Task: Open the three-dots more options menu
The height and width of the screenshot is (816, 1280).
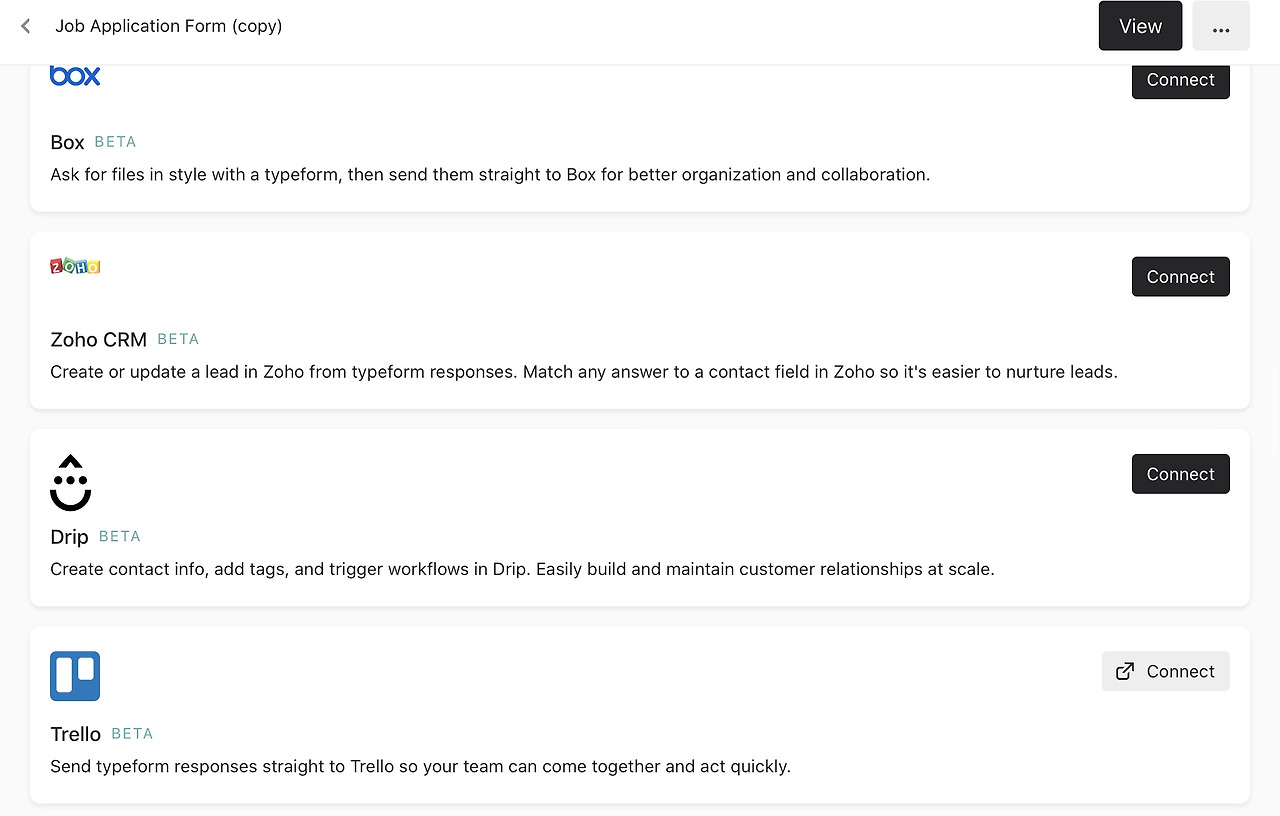Action: tap(1220, 26)
